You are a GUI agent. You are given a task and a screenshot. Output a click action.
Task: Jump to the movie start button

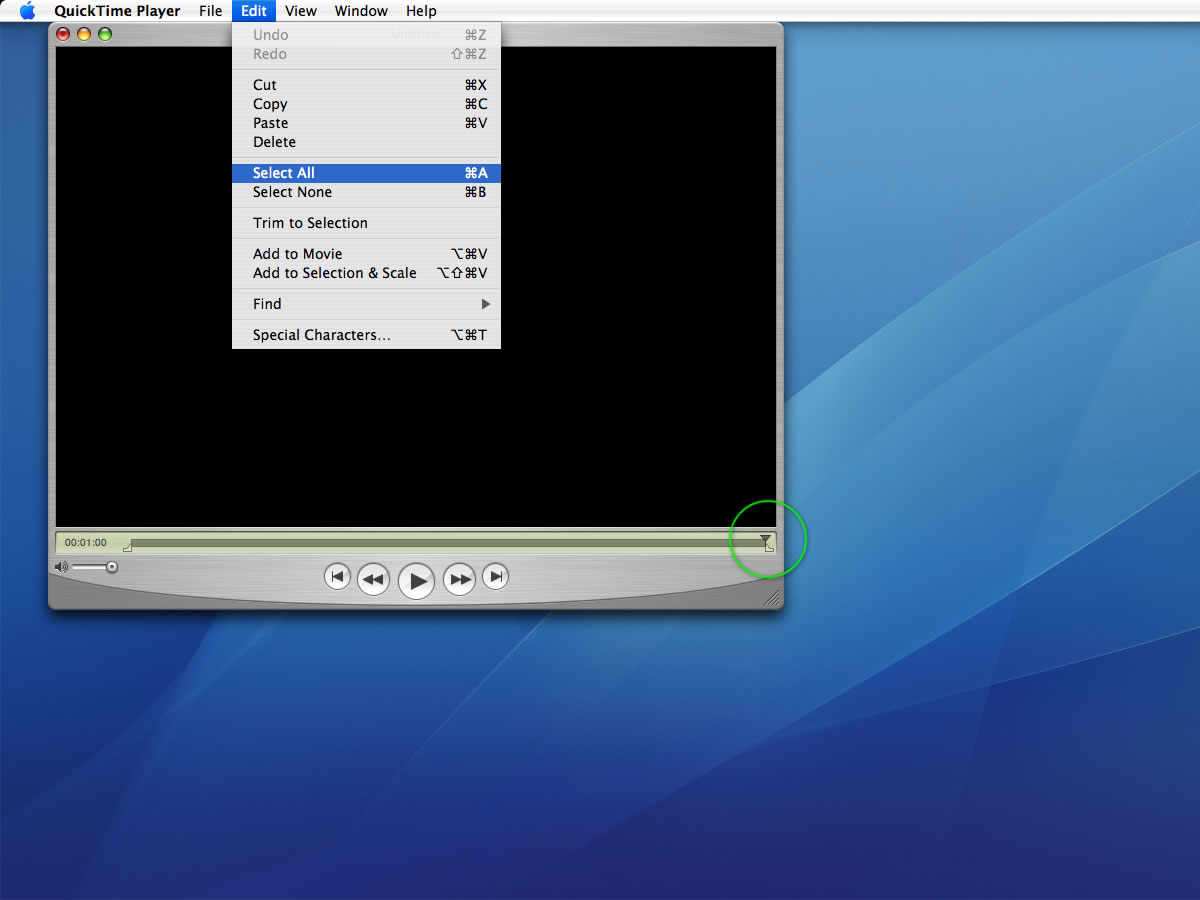coord(337,576)
